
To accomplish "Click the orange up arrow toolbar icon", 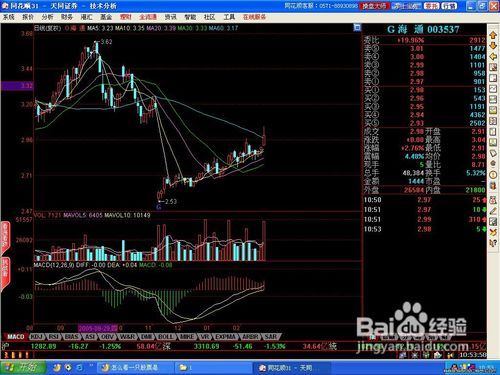I will pos(493,35).
